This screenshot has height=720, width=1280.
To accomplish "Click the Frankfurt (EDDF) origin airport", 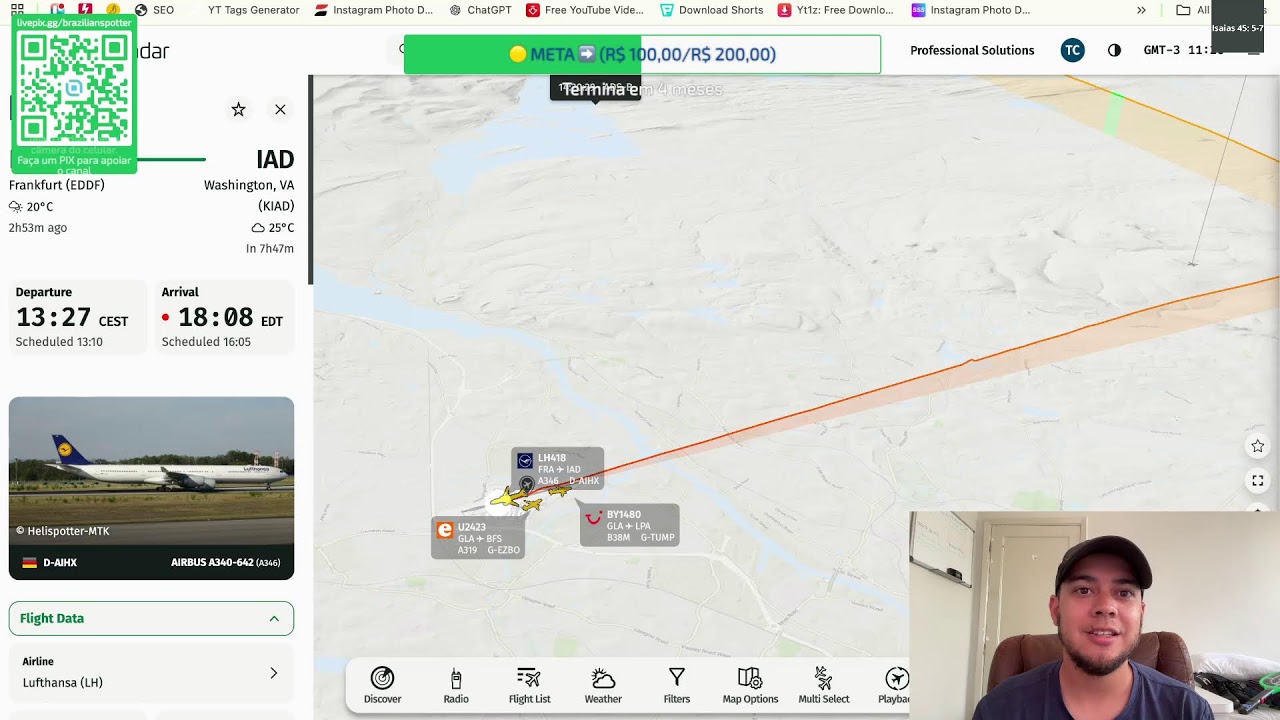I will [57, 185].
